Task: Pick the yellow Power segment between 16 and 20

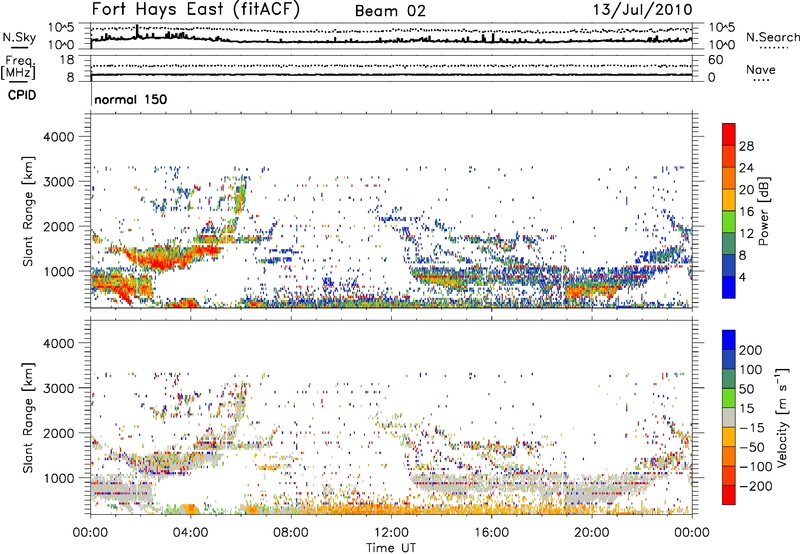Action: click(x=729, y=200)
